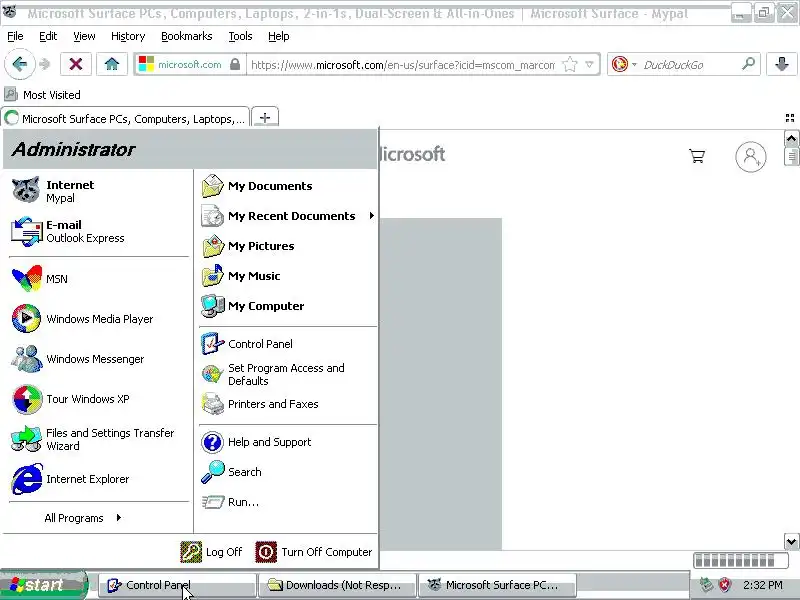Image resolution: width=800 pixels, height=600 pixels.
Task: Click the microsoft.com site identity label
Action: pyautogui.click(x=190, y=65)
